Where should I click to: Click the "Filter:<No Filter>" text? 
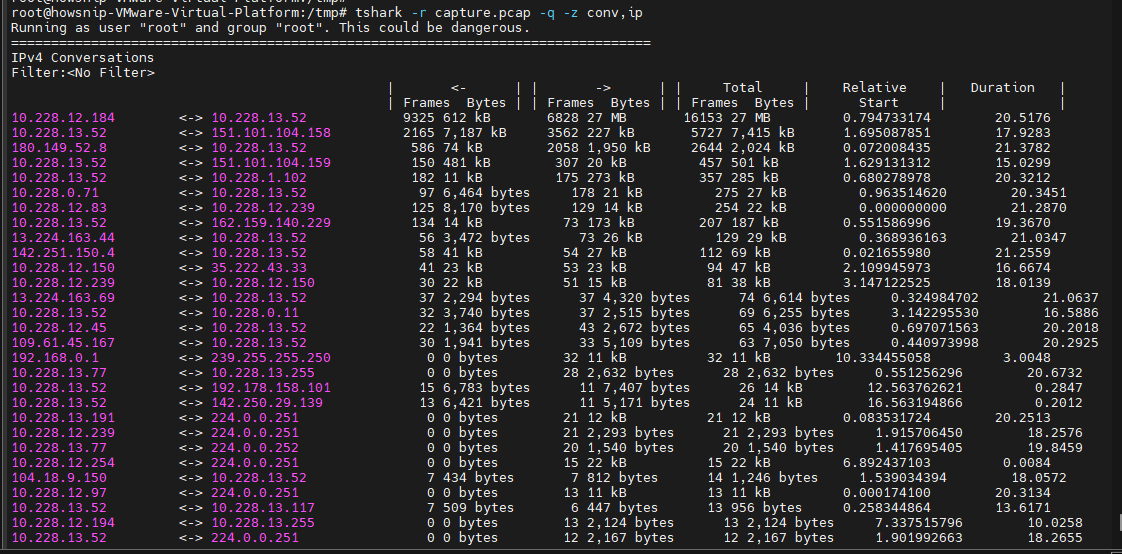pyautogui.click(x=82, y=73)
